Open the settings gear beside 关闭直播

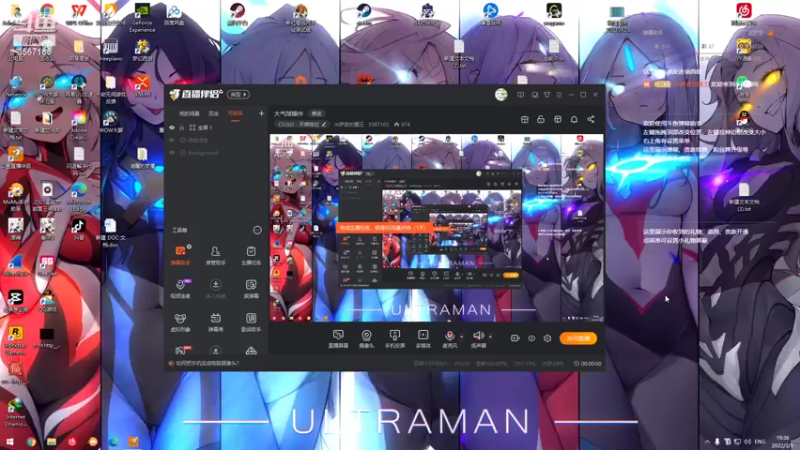click(547, 338)
